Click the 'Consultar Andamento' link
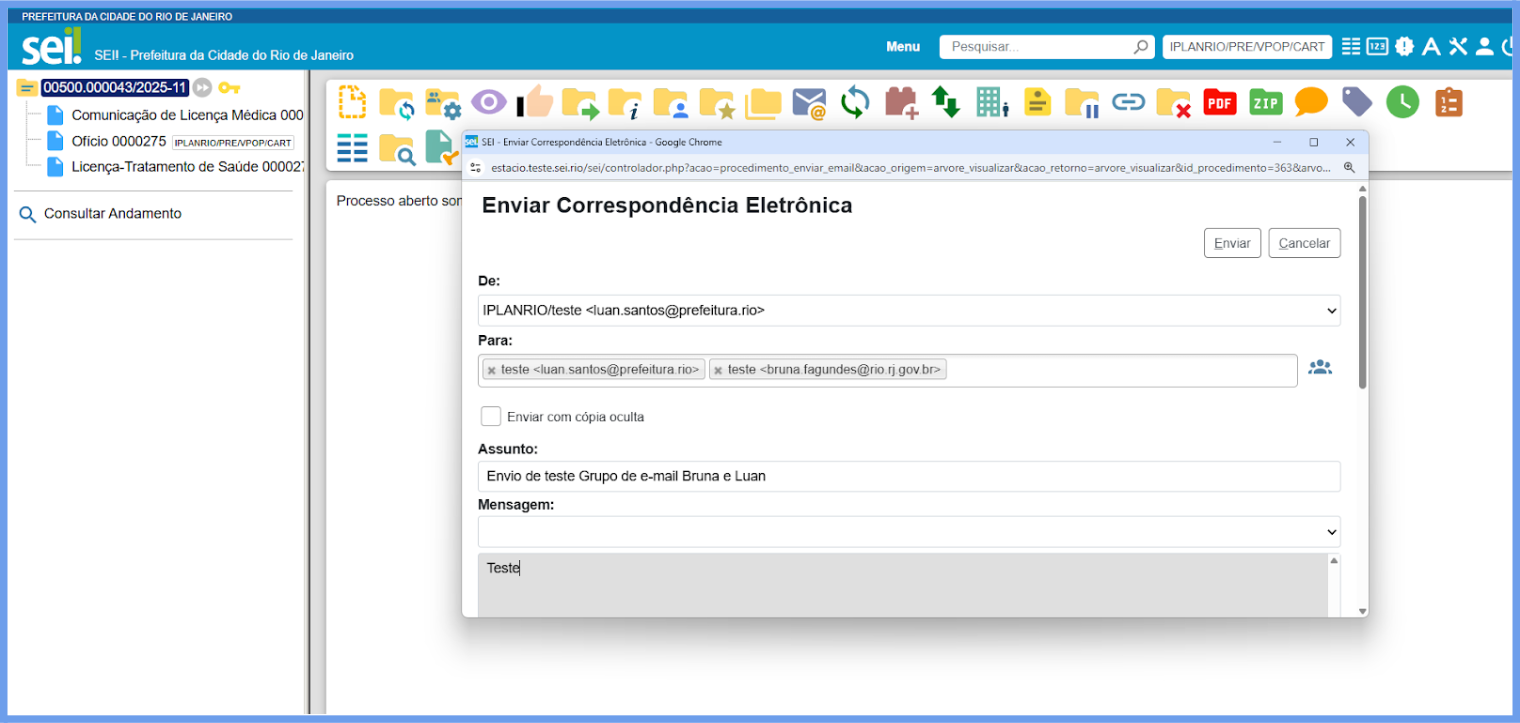This screenshot has width=1520, height=723. click(112, 214)
